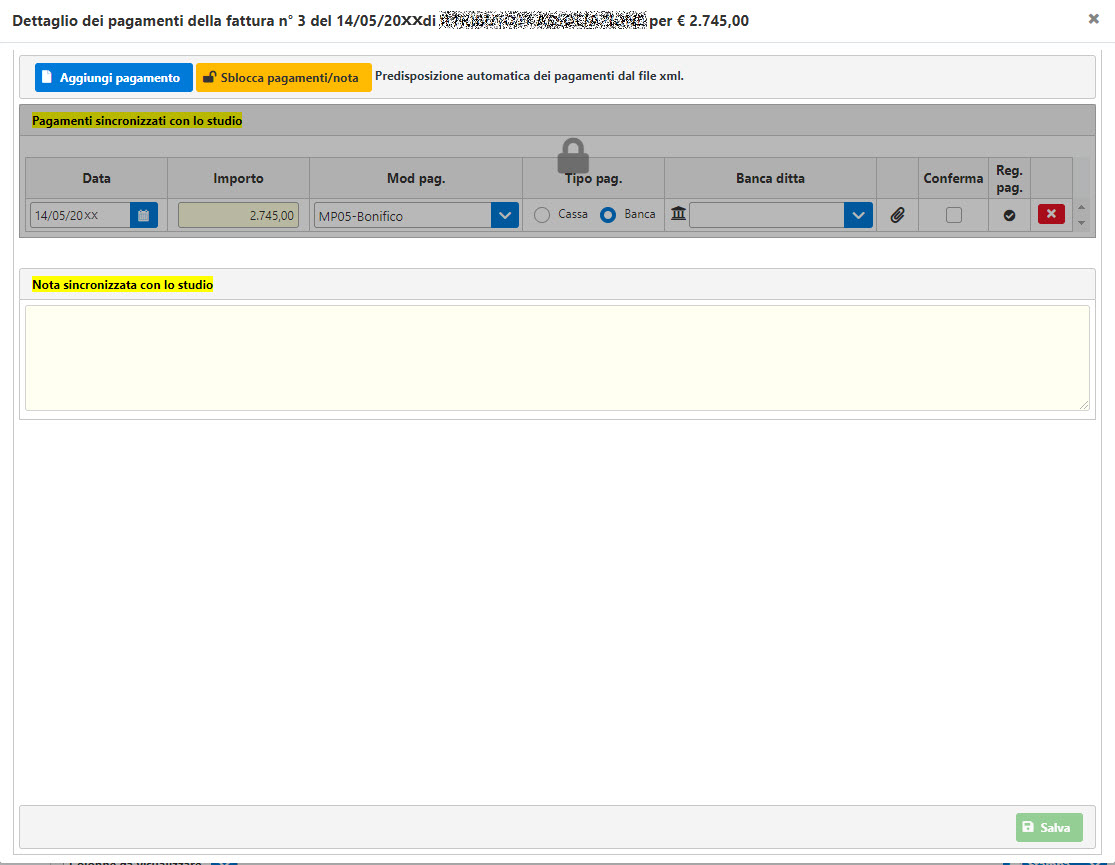Click the Conferma column header
The width and height of the screenshot is (1115, 865).
pos(953,179)
